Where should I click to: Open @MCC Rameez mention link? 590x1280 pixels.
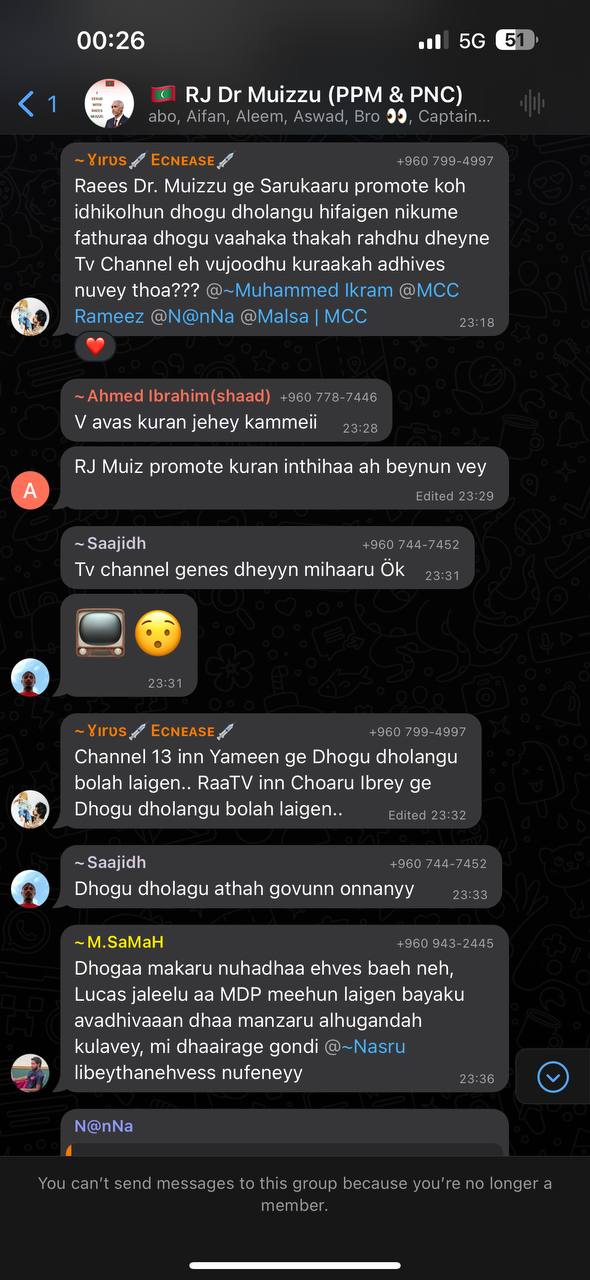(x=267, y=303)
